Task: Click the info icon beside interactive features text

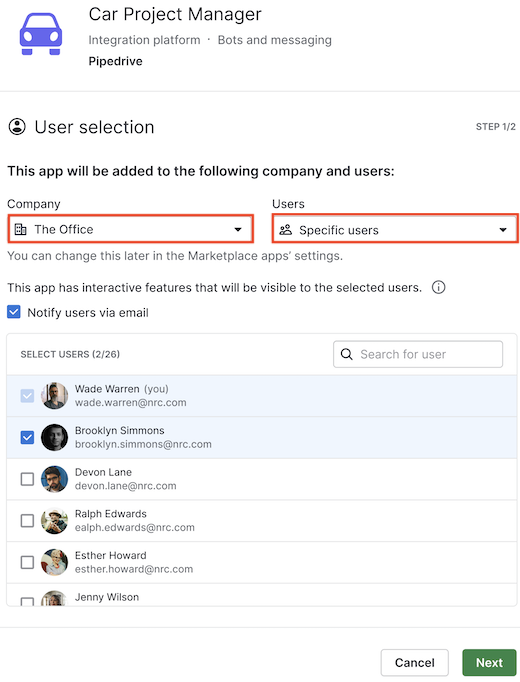Action: click(x=438, y=288)
